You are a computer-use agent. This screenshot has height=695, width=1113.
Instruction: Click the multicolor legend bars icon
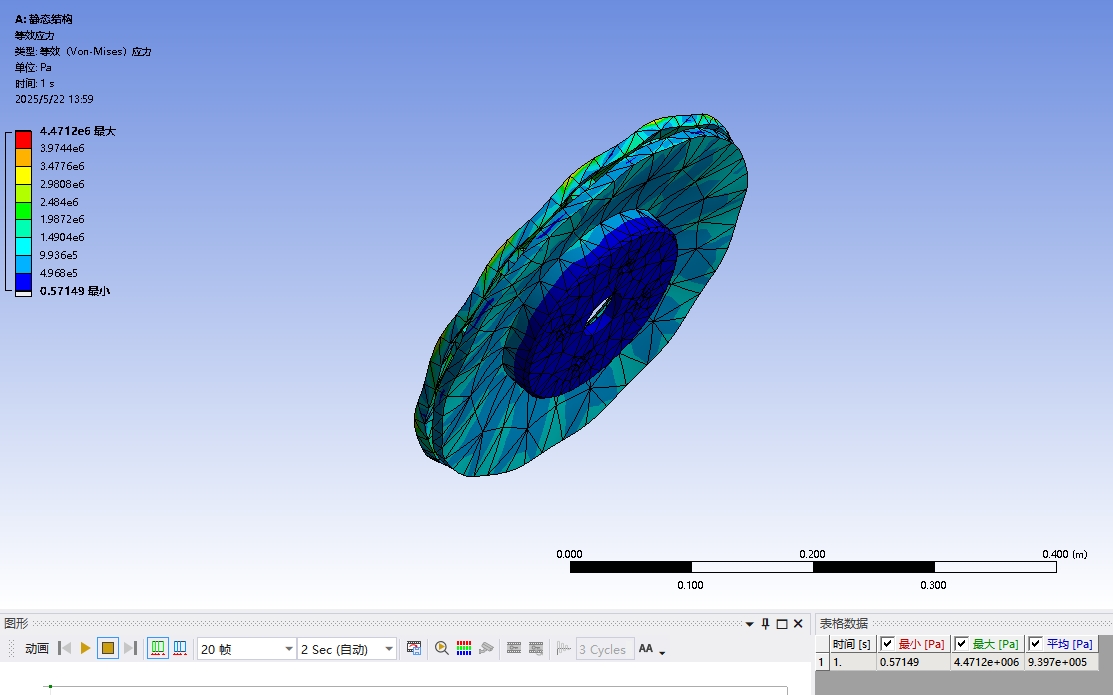(464, 648)
